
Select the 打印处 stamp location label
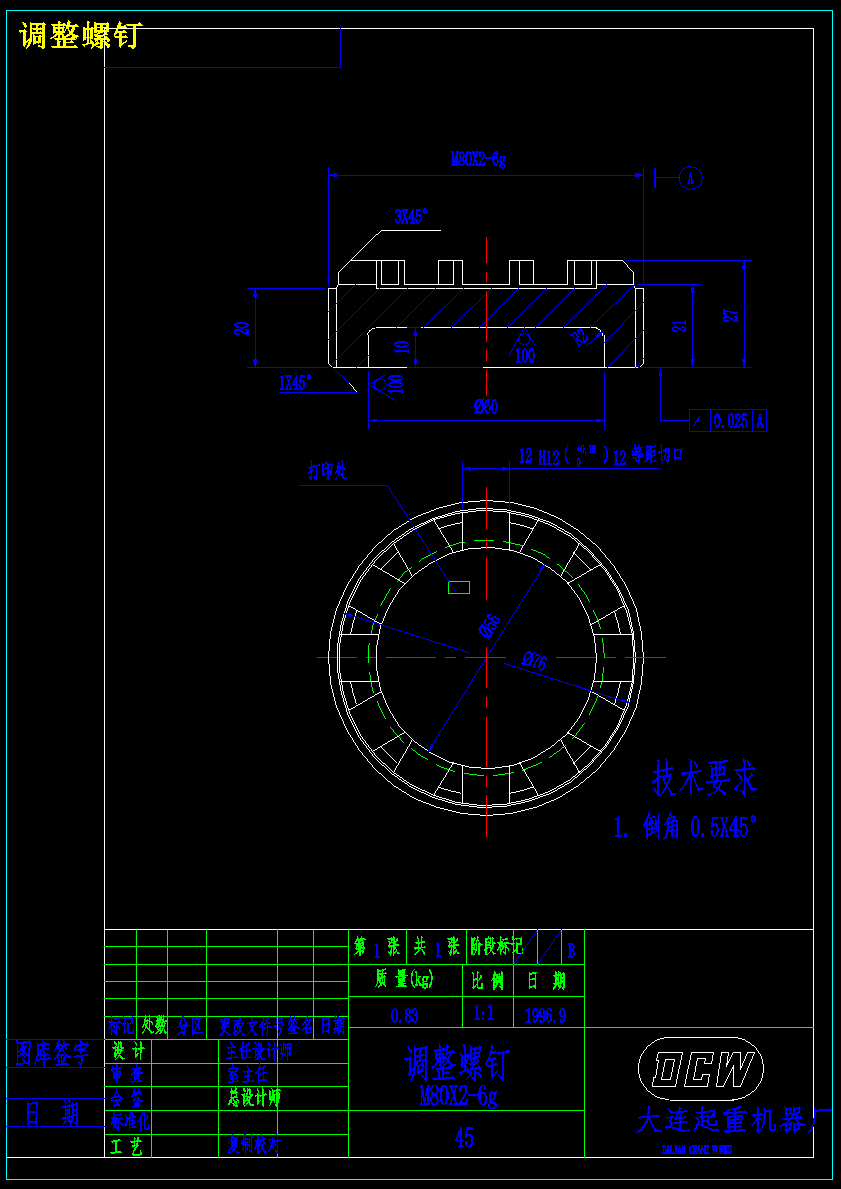[x=327, y=472]
